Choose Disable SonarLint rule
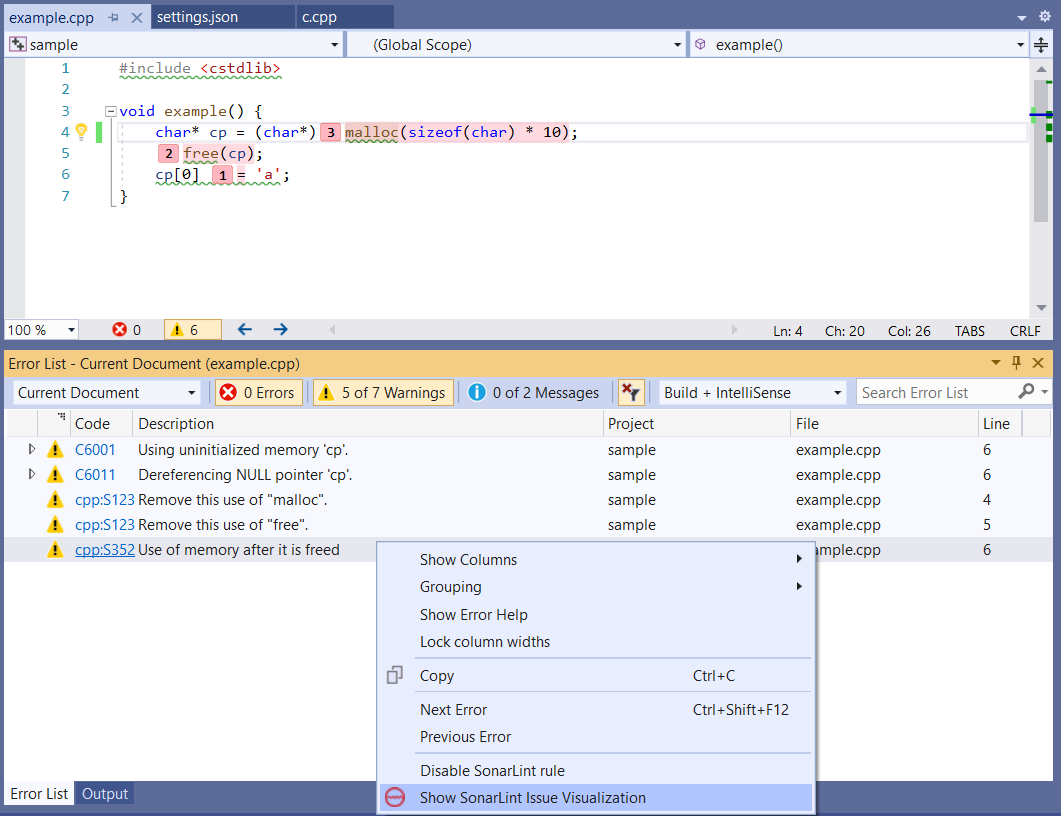This screenshot has width=1061, height=816. pos(596,771)
